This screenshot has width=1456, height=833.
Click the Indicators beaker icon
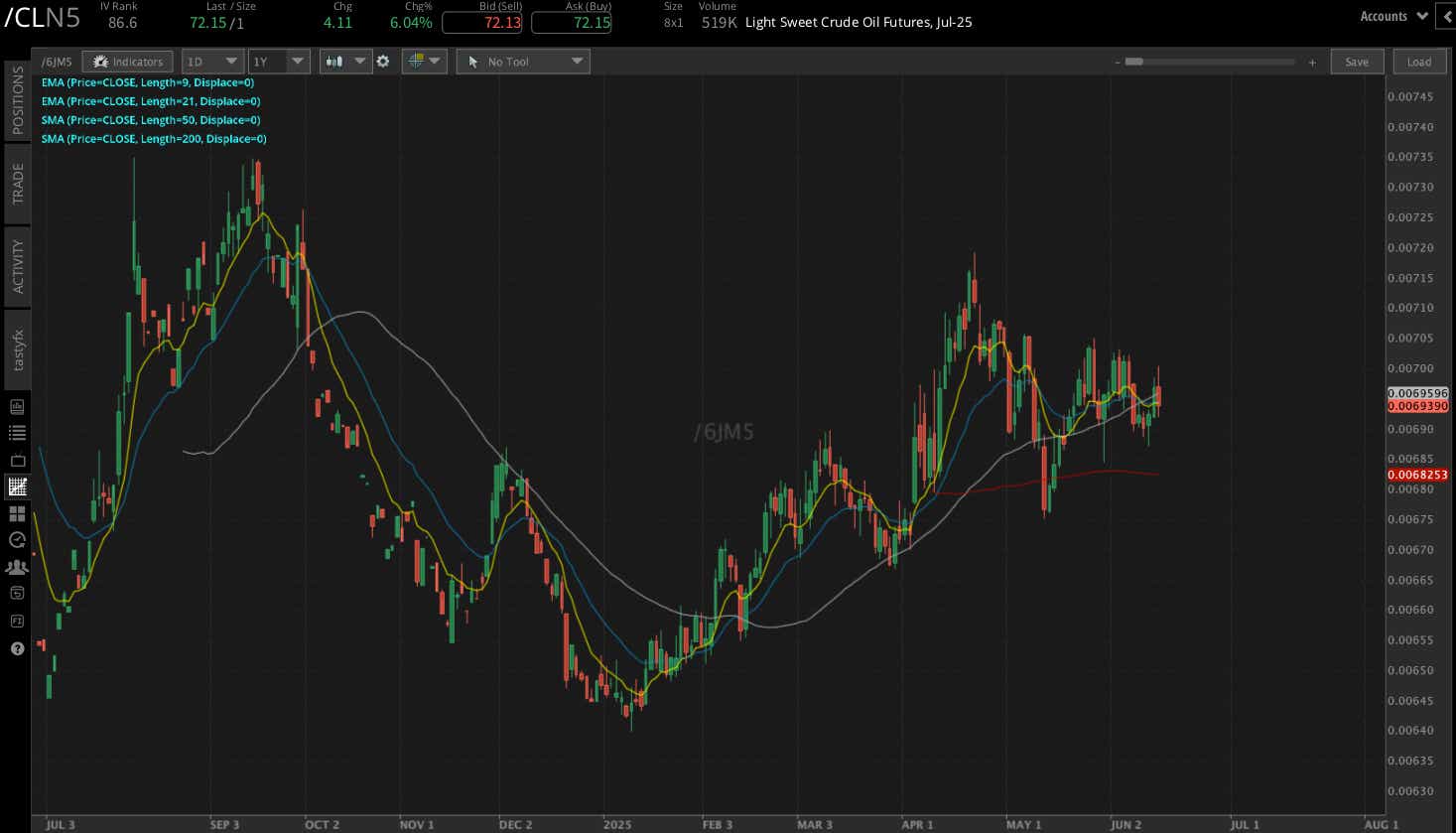tap(127, 61)
